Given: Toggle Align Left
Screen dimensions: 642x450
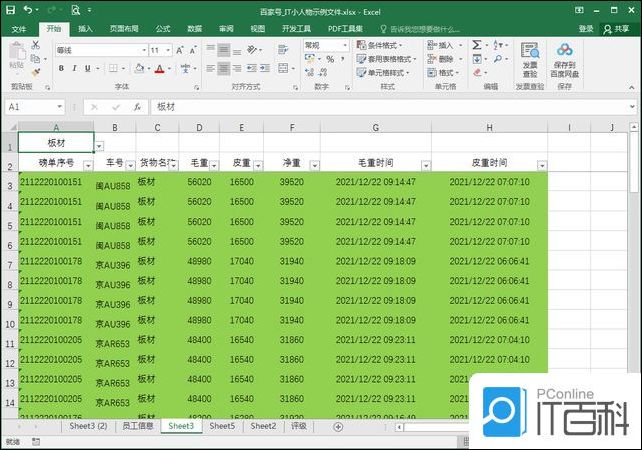Looking at the screenshot, I should coord(210,68).
